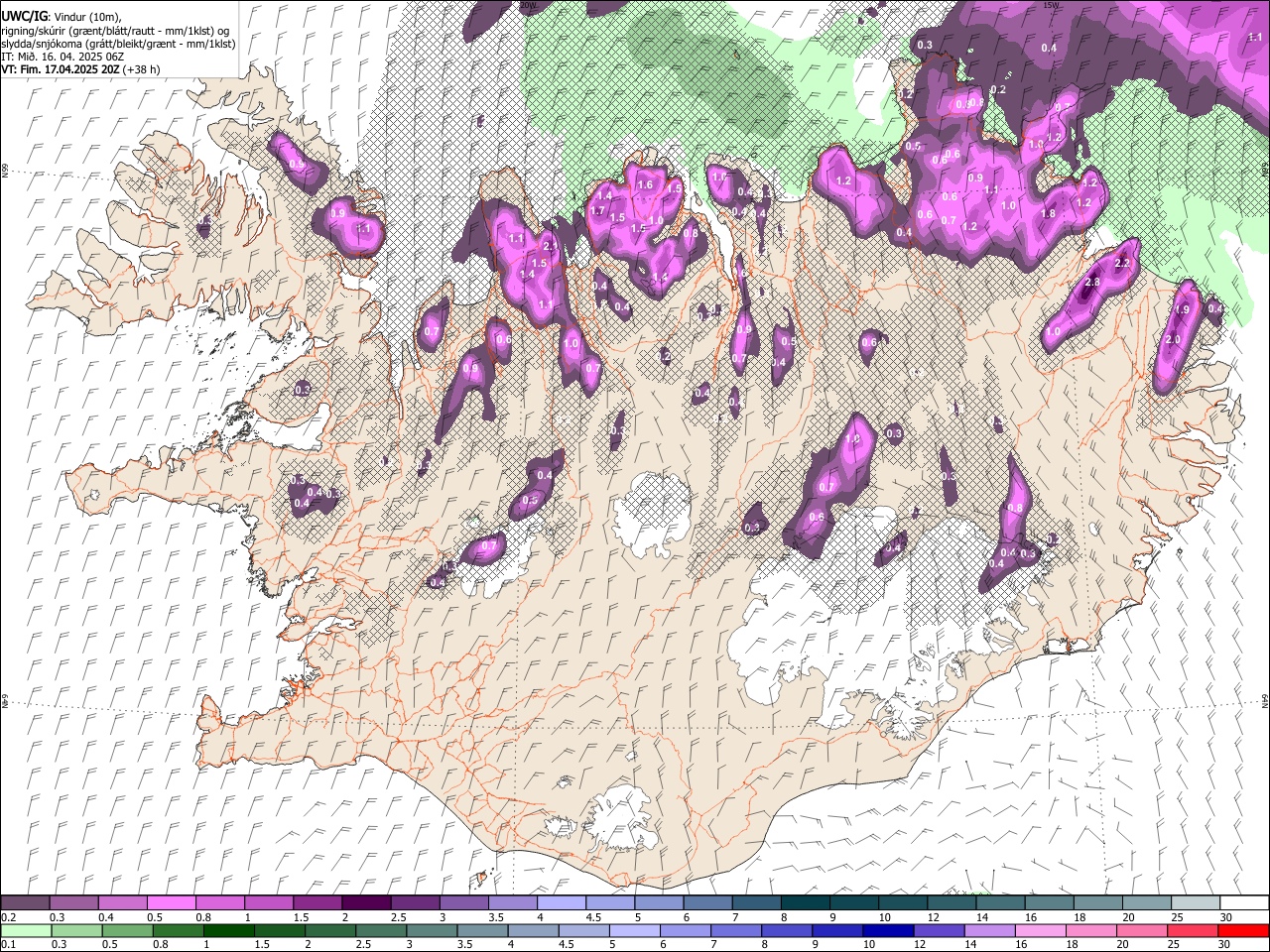
Task: Pick the dark mauve 0.2 swatch in the upper snow scale
Action: click(x=25, y=902)
